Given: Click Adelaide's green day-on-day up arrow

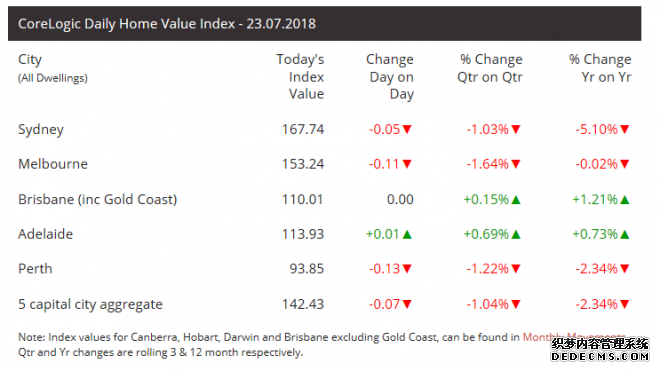Looking at the screenshot, I should (407, 234).
